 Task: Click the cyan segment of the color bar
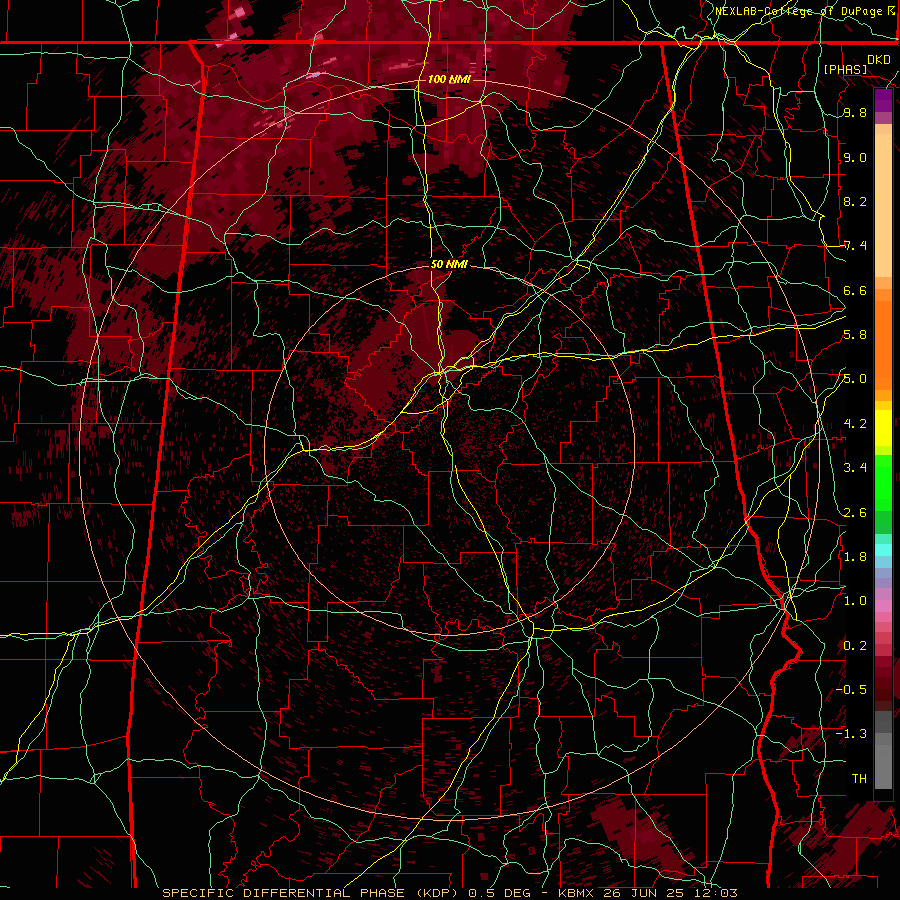click(x=883, y=550)
